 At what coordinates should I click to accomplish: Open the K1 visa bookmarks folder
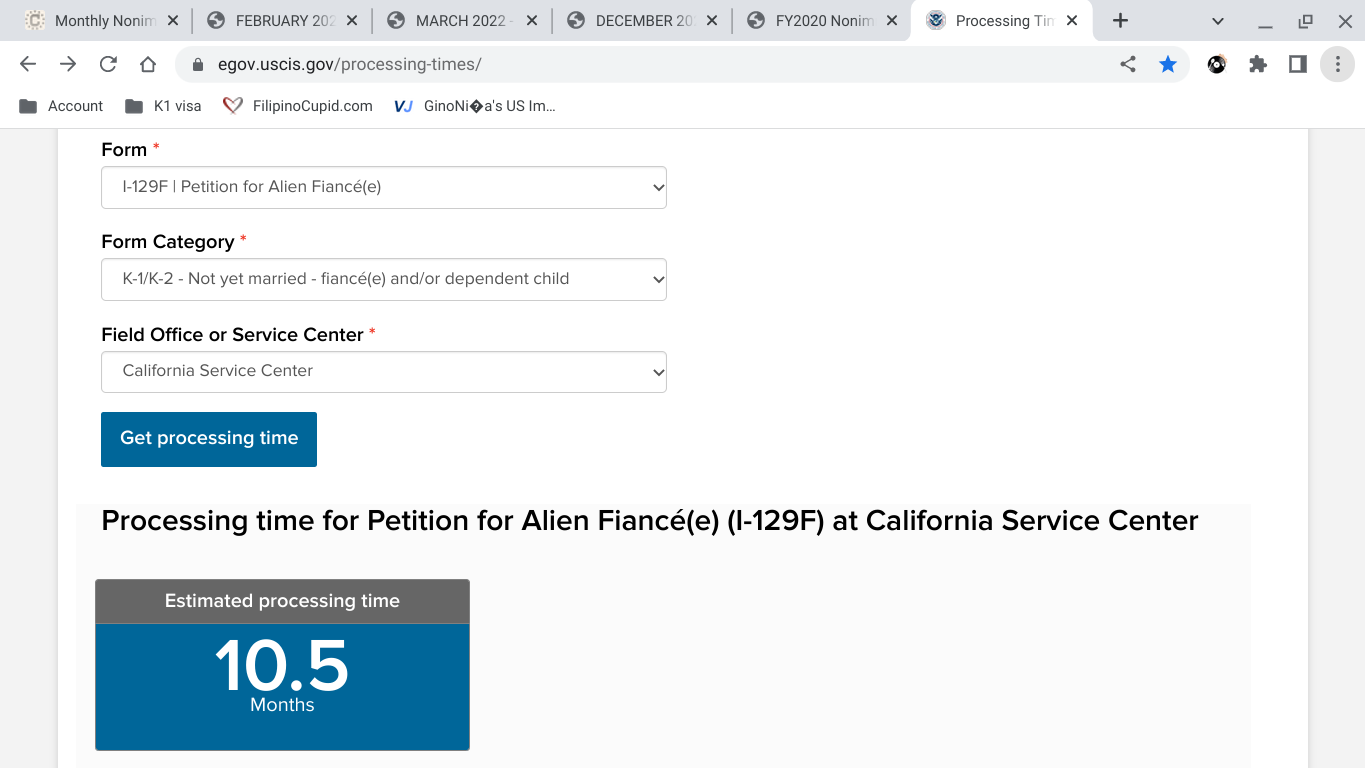tap(163, 106)
